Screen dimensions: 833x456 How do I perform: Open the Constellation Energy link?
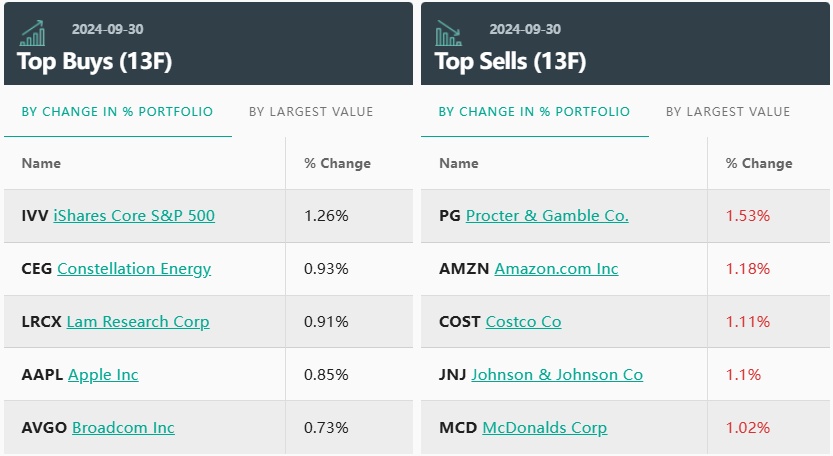tap(134, 269)
